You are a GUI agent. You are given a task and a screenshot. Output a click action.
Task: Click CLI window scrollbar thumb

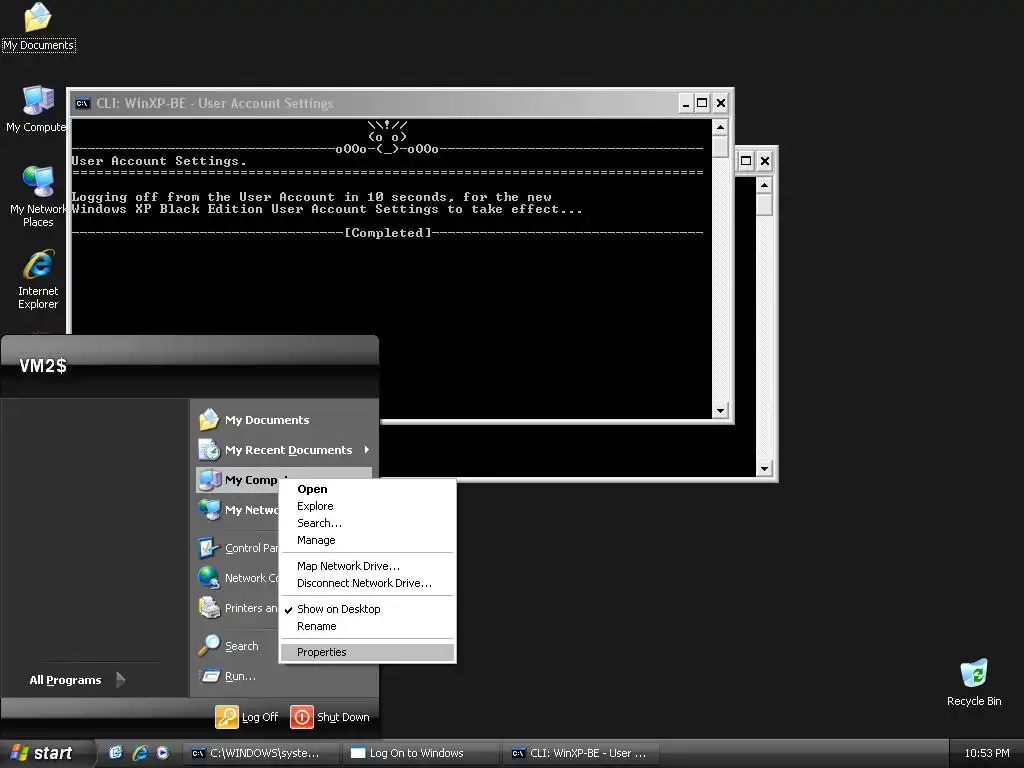tap(720, 146)
